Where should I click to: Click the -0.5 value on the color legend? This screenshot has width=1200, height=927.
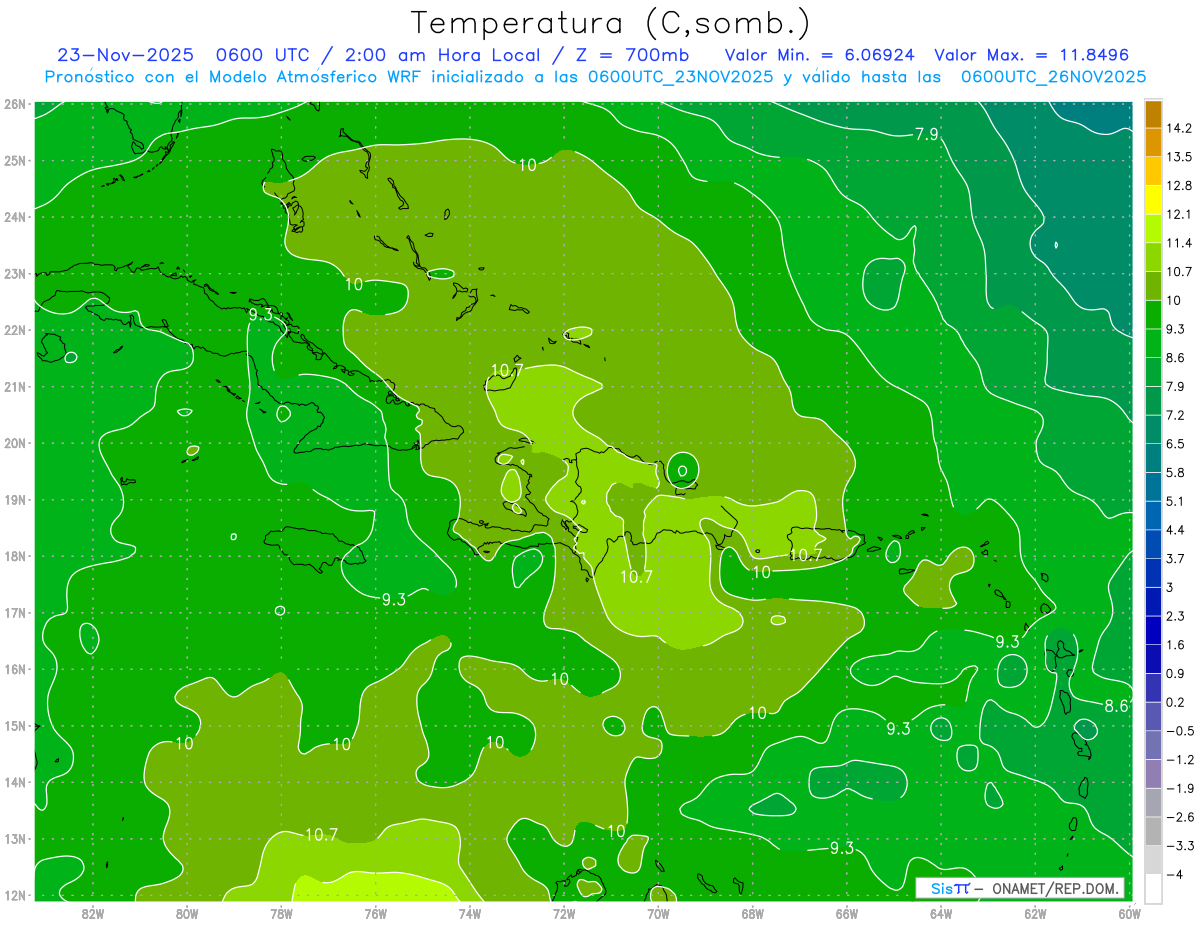pyautogui.click(x=1179, y=731)
